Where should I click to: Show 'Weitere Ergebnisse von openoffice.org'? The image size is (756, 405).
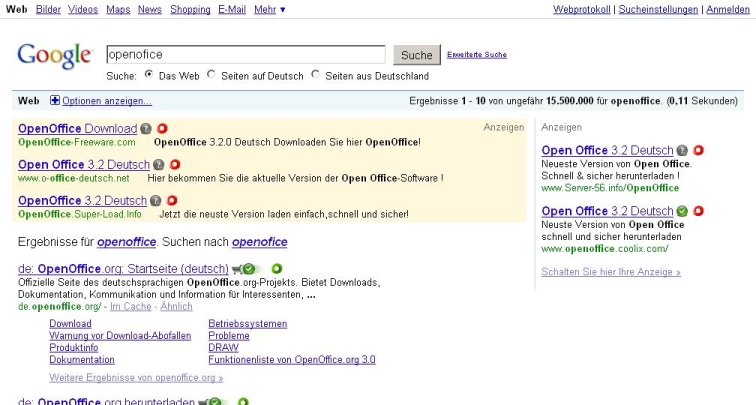pyautogui.click(x=136, y=378)
